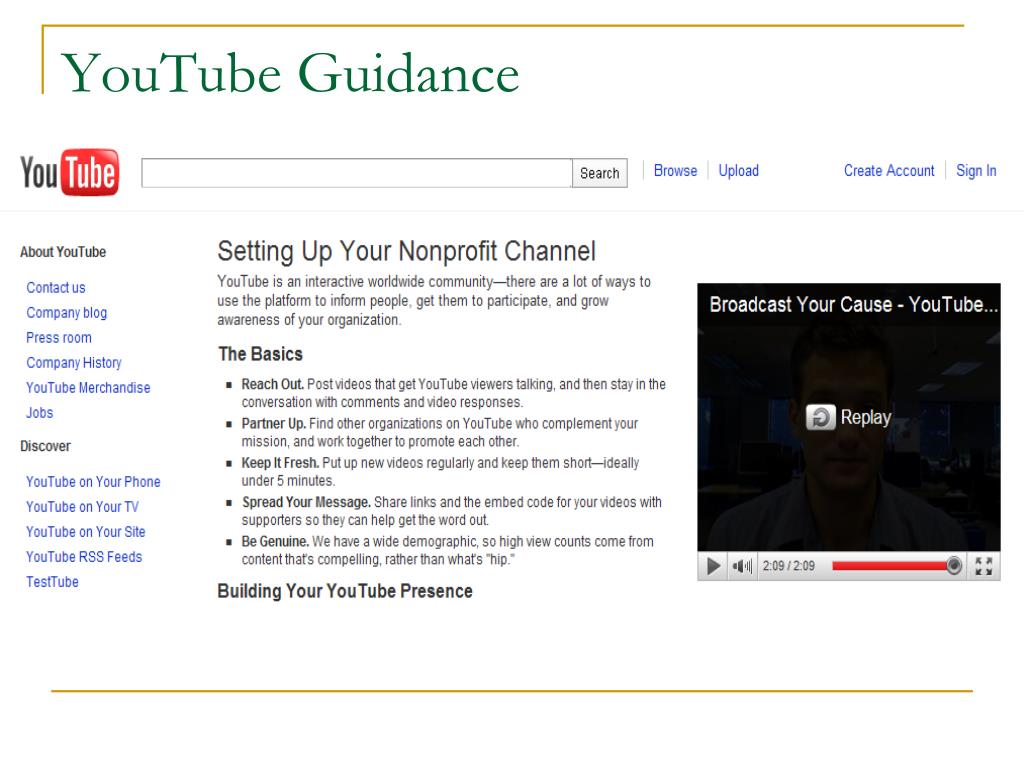The height and width of the screenshot is (768, 1024).
Task: Click the 2:09 / 2:09 time display
Action: pos(789,566)
